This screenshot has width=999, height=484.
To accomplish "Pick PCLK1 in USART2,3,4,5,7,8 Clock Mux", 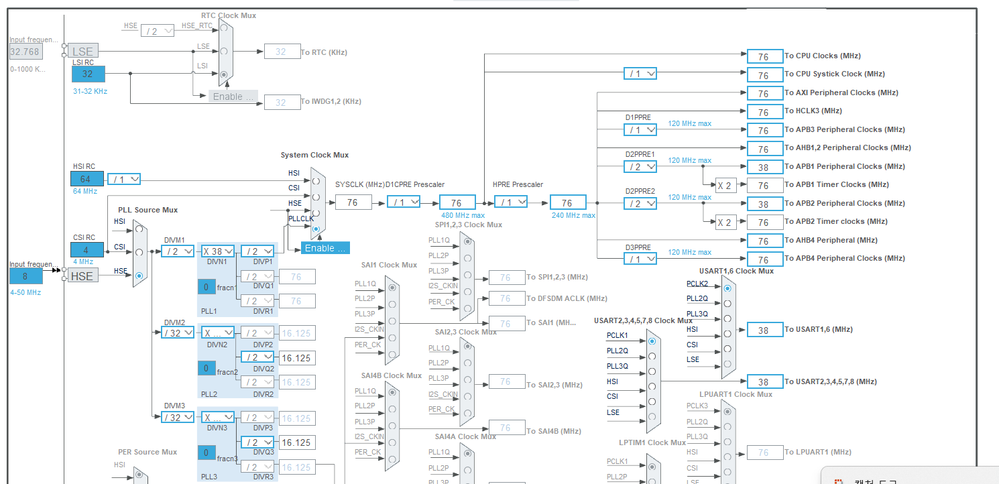I will click(x=652, y=341).
